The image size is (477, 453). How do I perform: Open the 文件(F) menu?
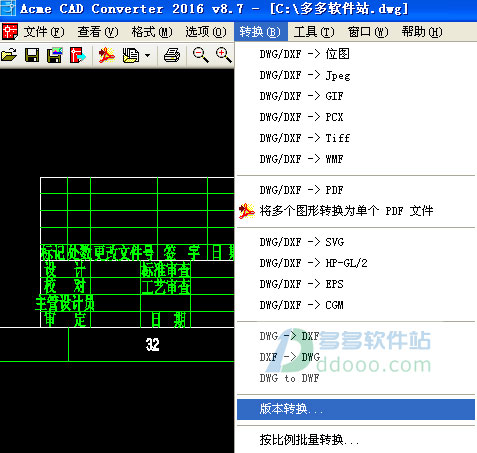44,32
